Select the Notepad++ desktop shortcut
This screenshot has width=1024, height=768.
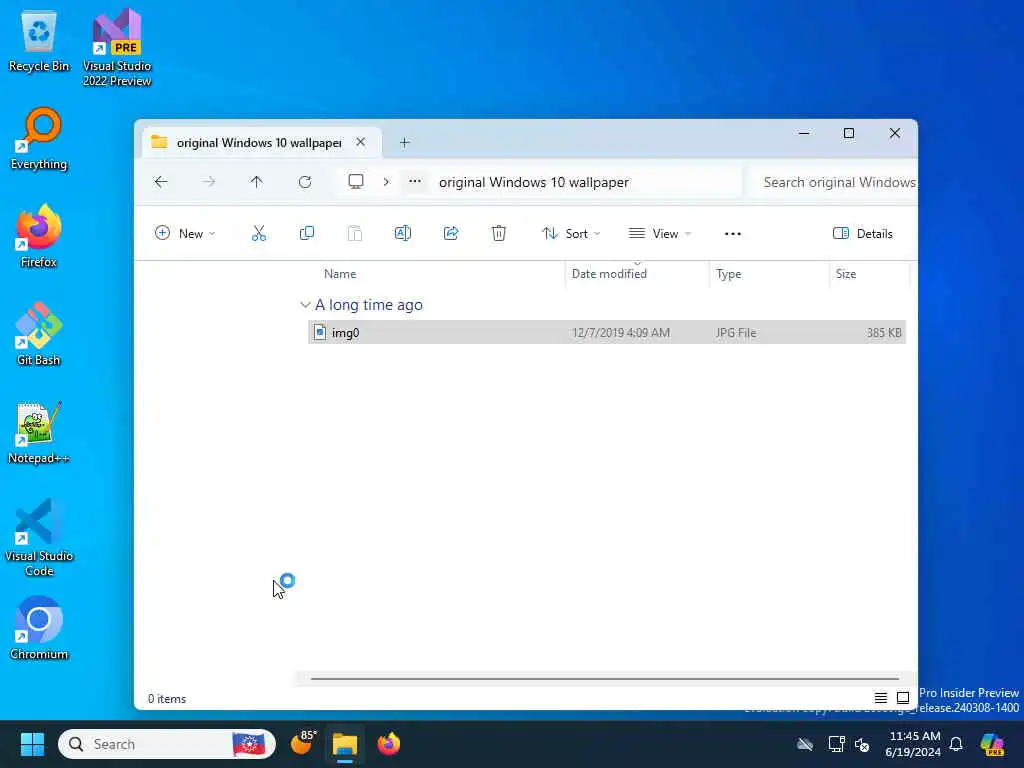click(39, 432)
